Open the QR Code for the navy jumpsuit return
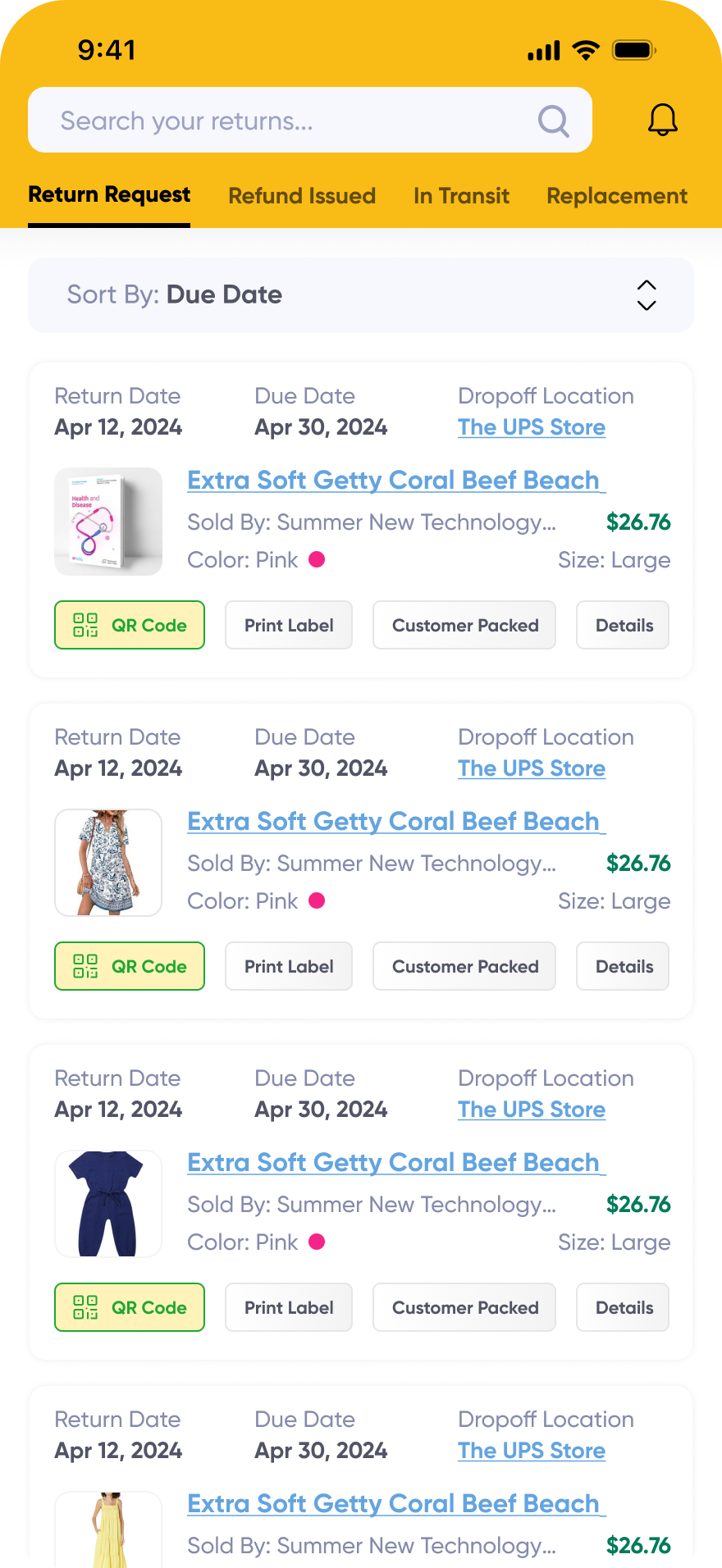The width and height of the screenshot is (722, 1568). pyautogui.click(x=129, y=1307)
